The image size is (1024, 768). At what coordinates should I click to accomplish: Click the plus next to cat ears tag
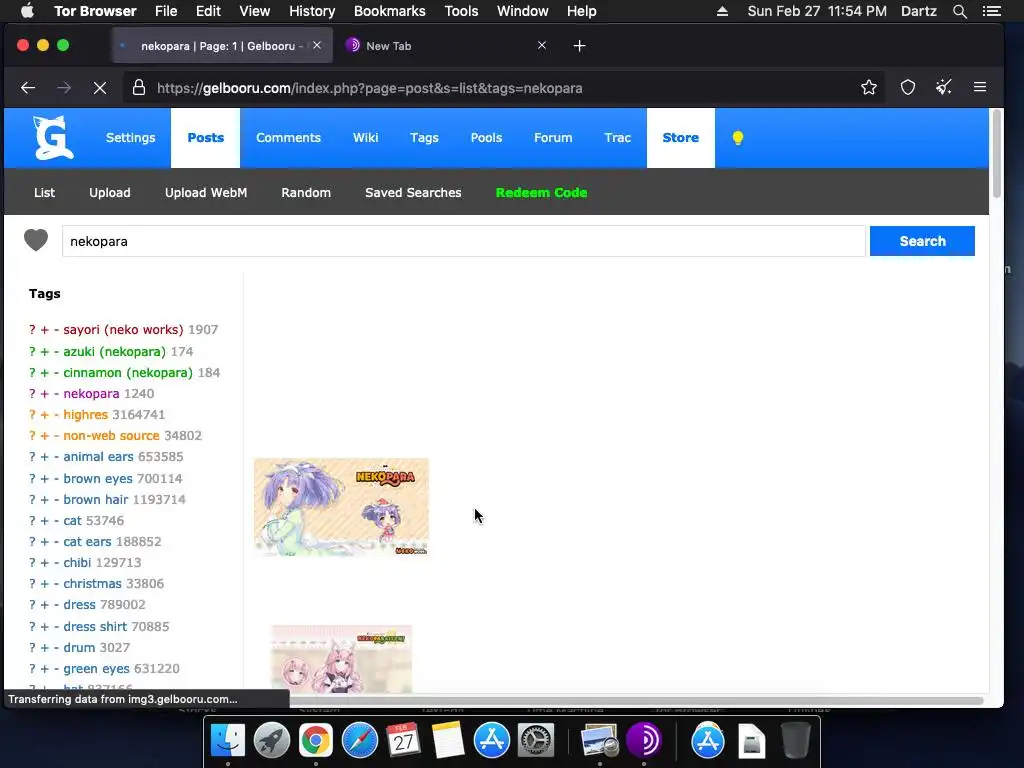coord(44,541)
